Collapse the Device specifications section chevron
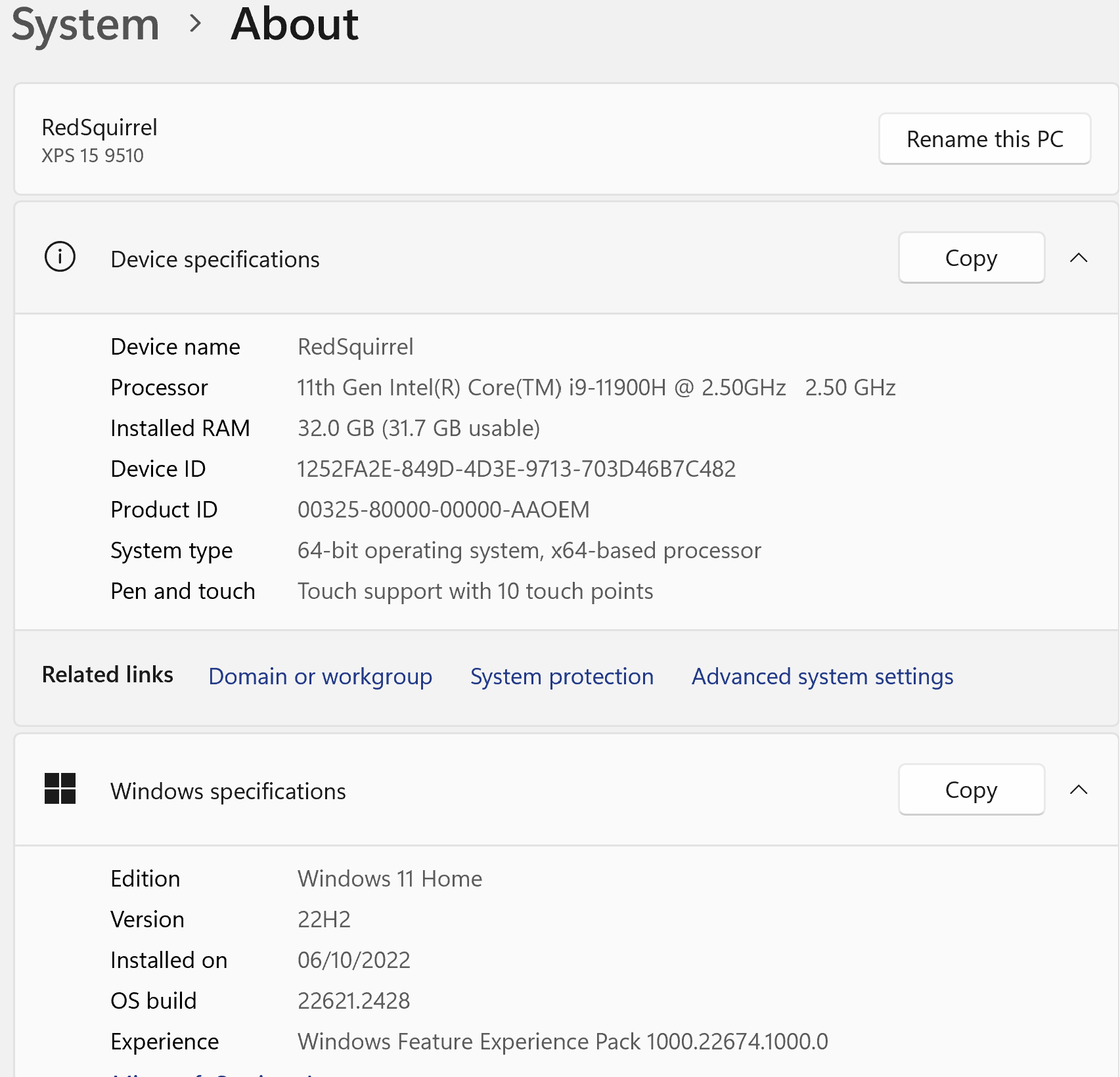Viewport: 1120px width, 1077px height. pyautogui.click(x=1079, y=258)
